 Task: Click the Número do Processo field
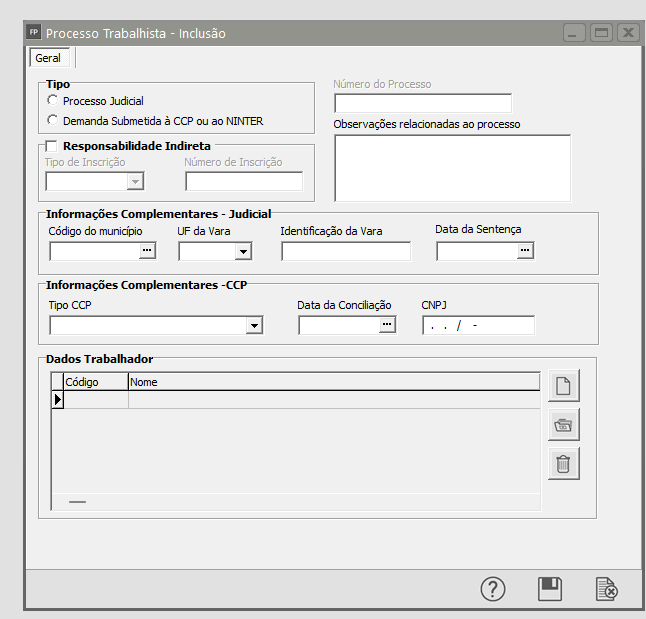(x=422, y=103)
